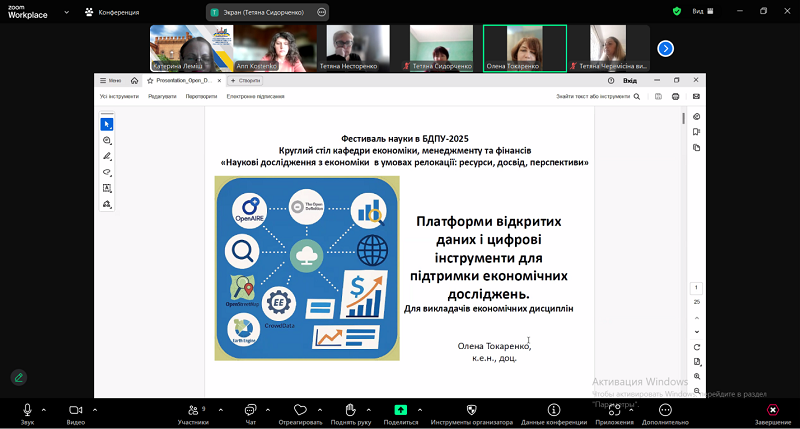The image size is (800, 429).
Task: Open the Редагувати menu in the PDF viewer
Action: pyautogui.click(x=162, y=97)
